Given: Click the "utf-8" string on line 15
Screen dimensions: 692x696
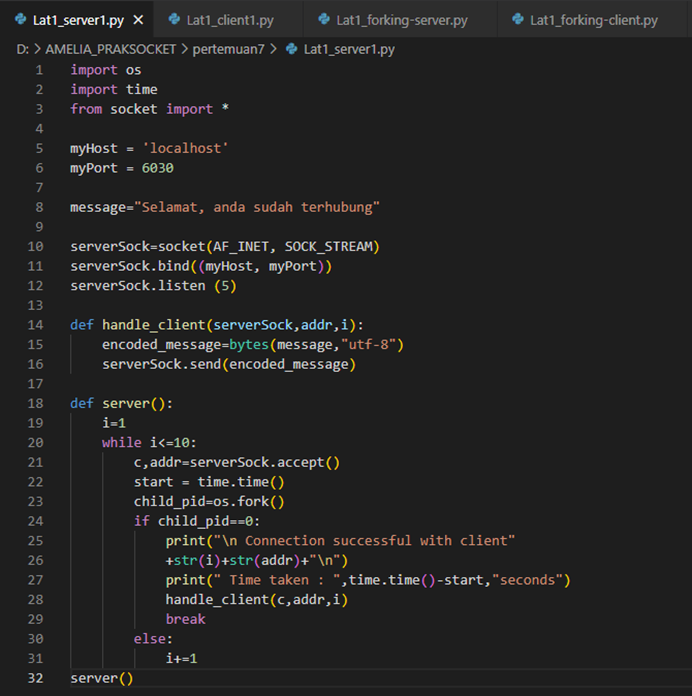Looking at the screenshot, I should pos(368,344).
